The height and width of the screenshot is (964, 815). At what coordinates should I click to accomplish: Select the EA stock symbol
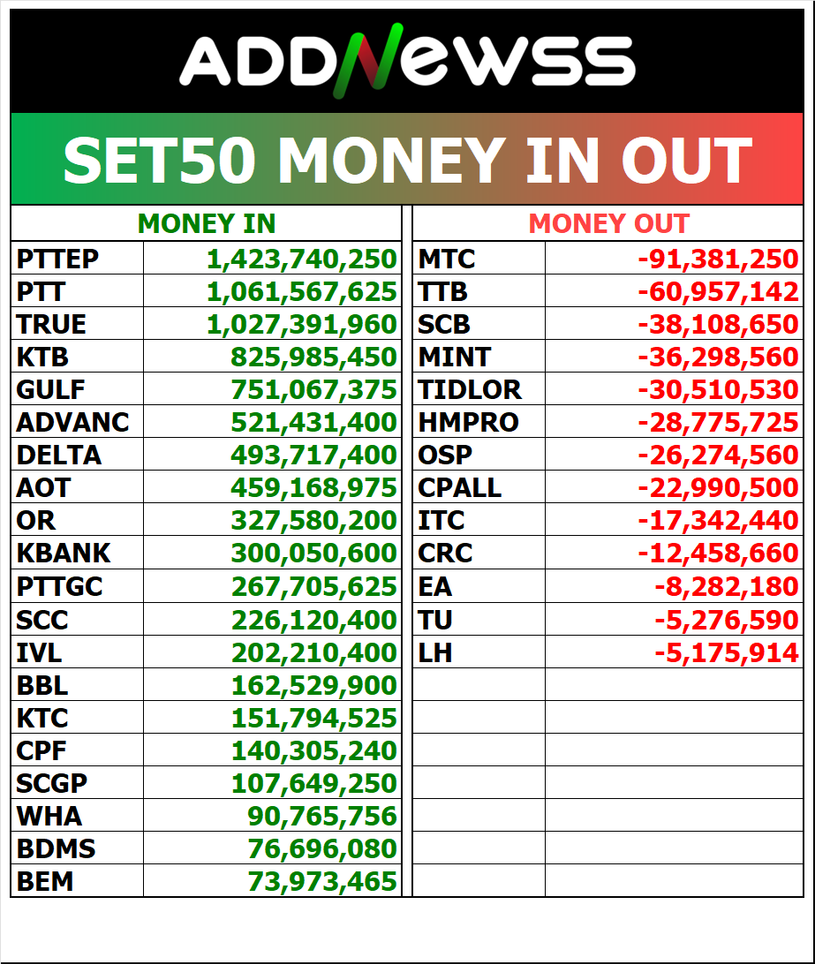435,586
